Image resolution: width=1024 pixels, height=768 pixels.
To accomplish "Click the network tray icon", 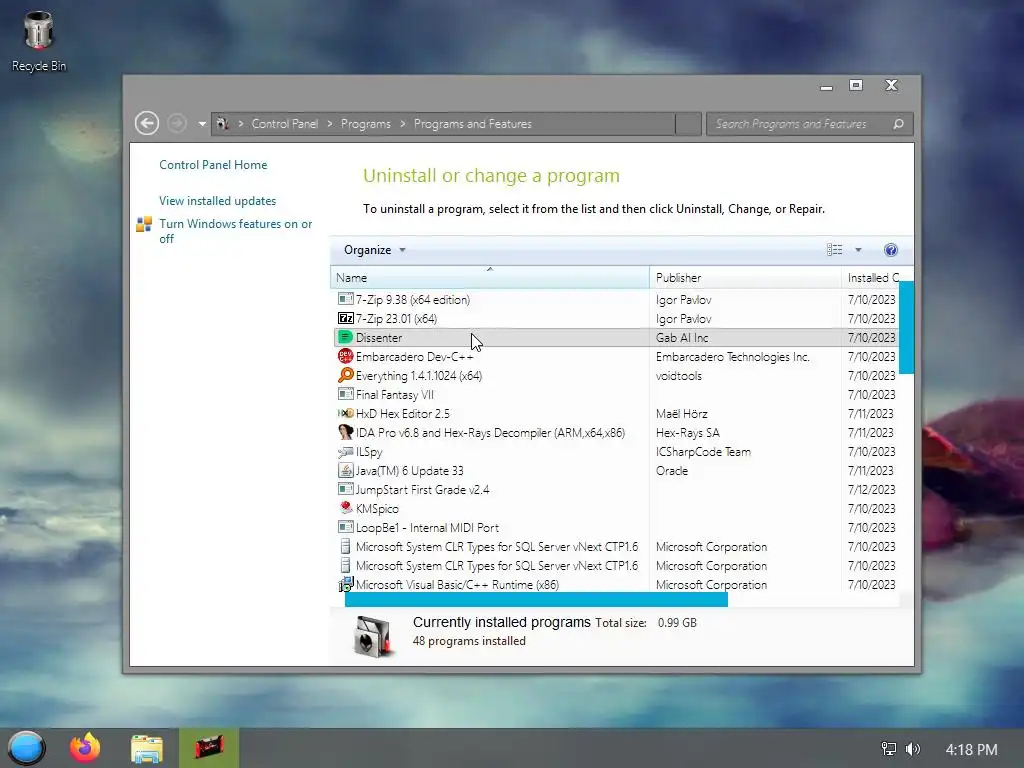I will point(889,749).
